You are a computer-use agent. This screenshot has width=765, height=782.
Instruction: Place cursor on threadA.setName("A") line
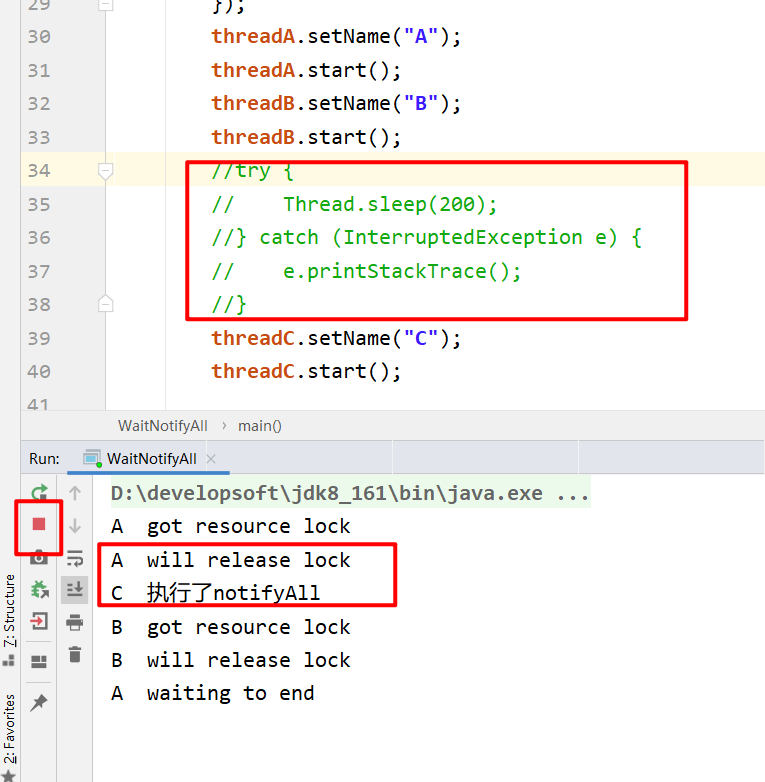(336, 36)
